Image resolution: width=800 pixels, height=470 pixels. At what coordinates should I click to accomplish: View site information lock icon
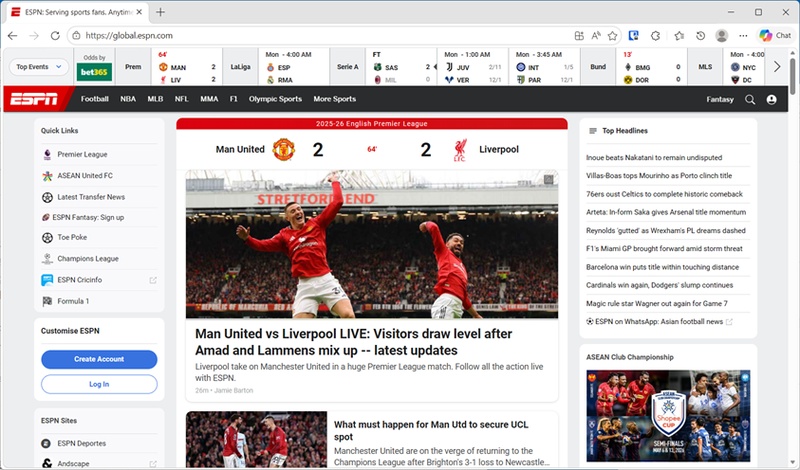pos(76,36)
